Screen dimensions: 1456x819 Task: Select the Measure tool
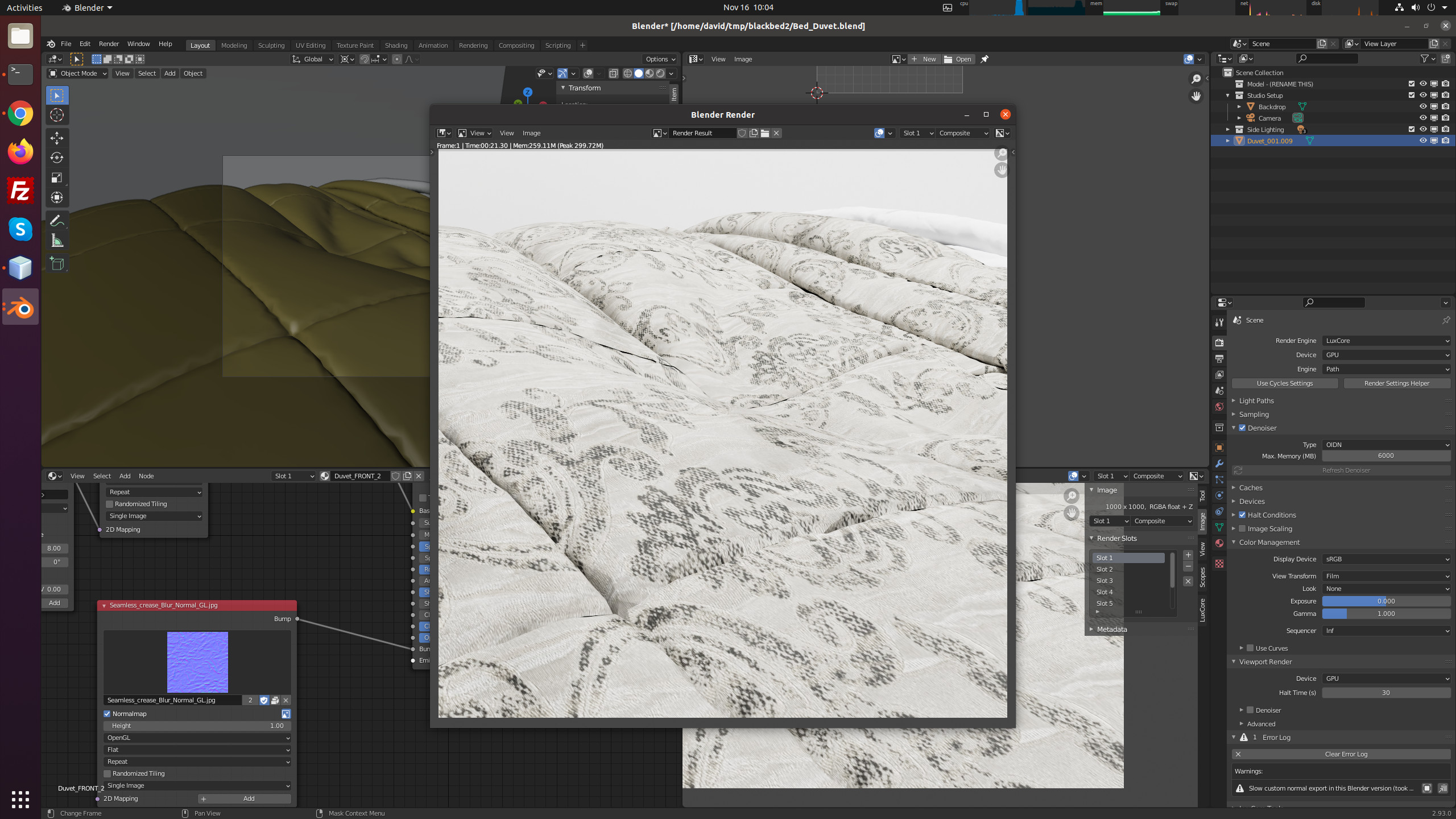57,241
